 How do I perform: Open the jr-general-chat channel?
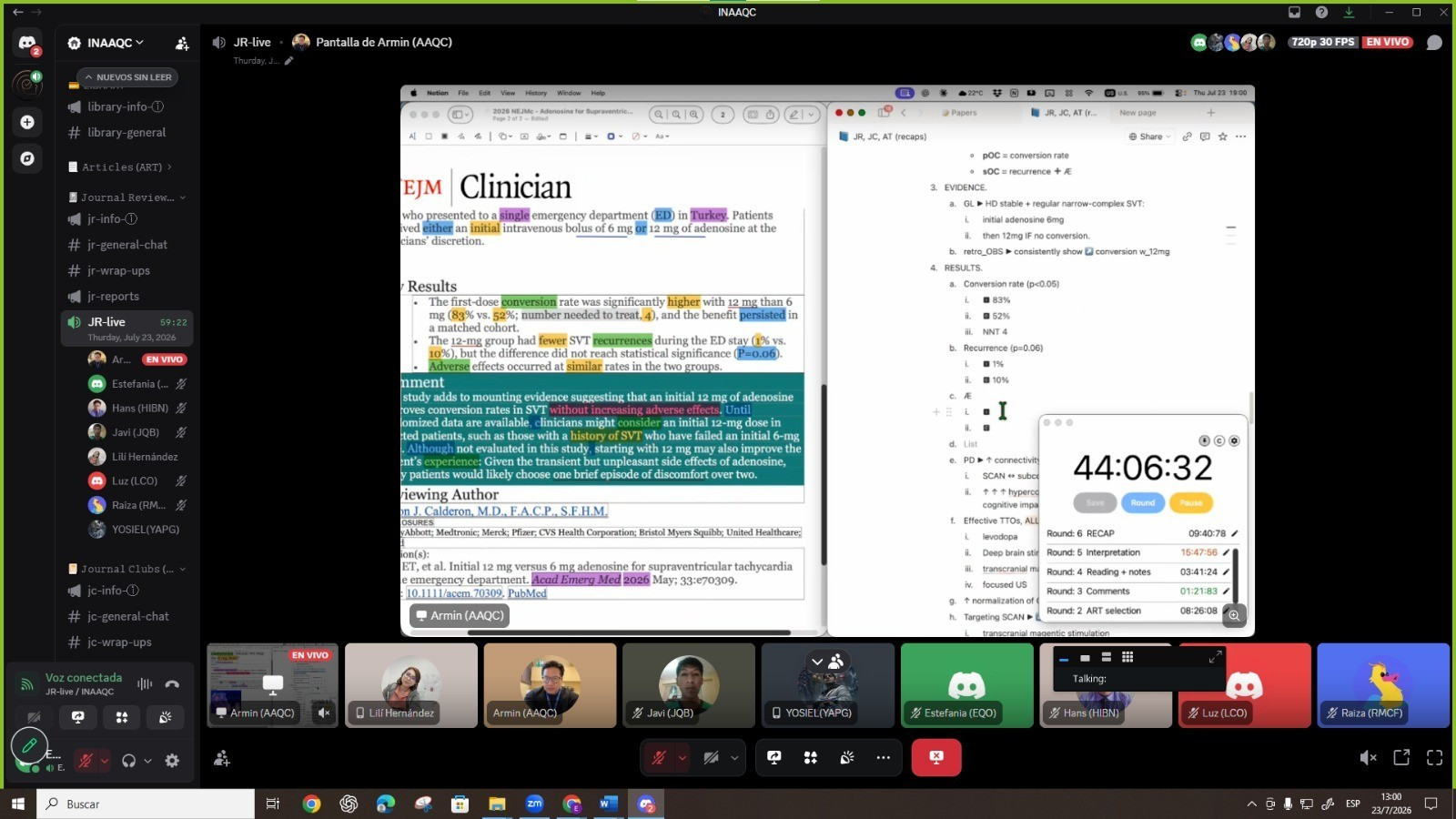tap(126, 245)
